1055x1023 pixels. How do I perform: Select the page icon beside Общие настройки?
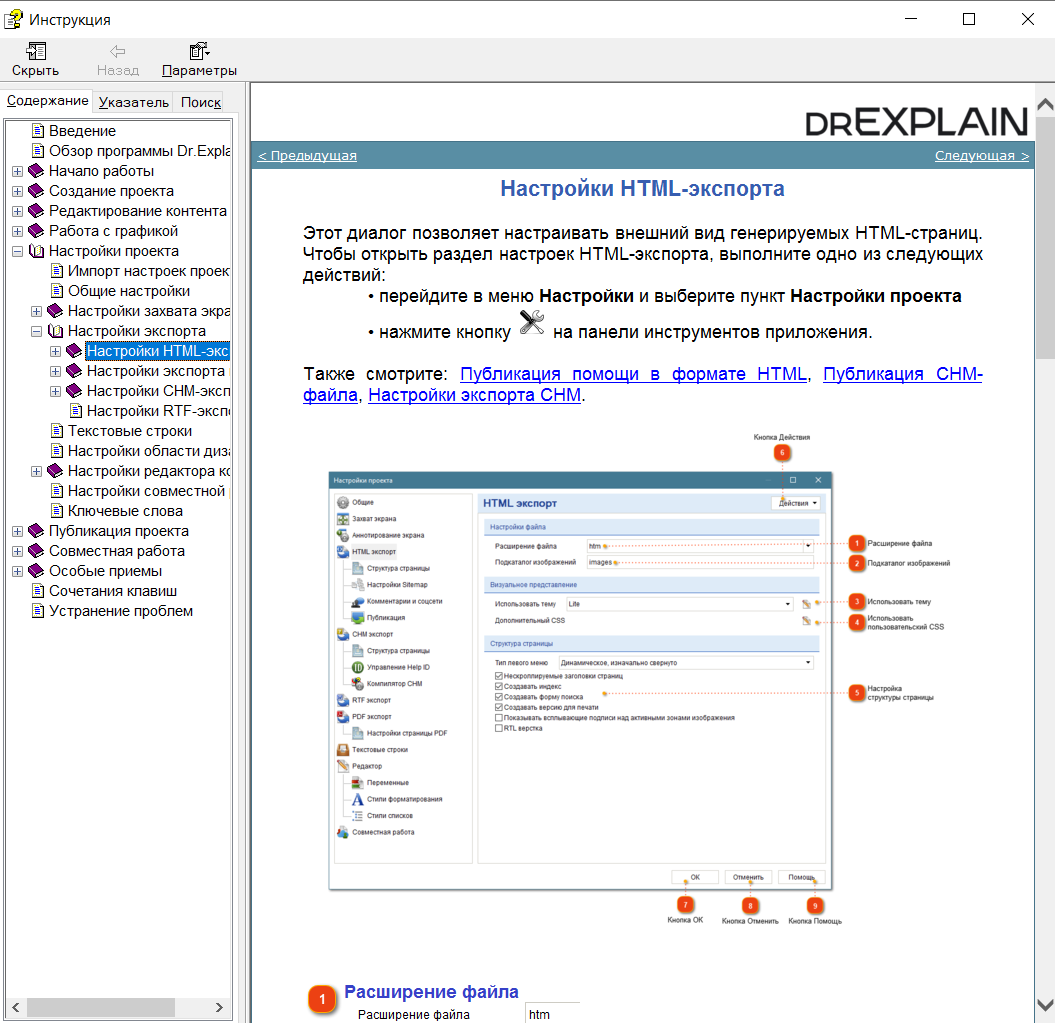pyautogui.click(x=57, y=291)
